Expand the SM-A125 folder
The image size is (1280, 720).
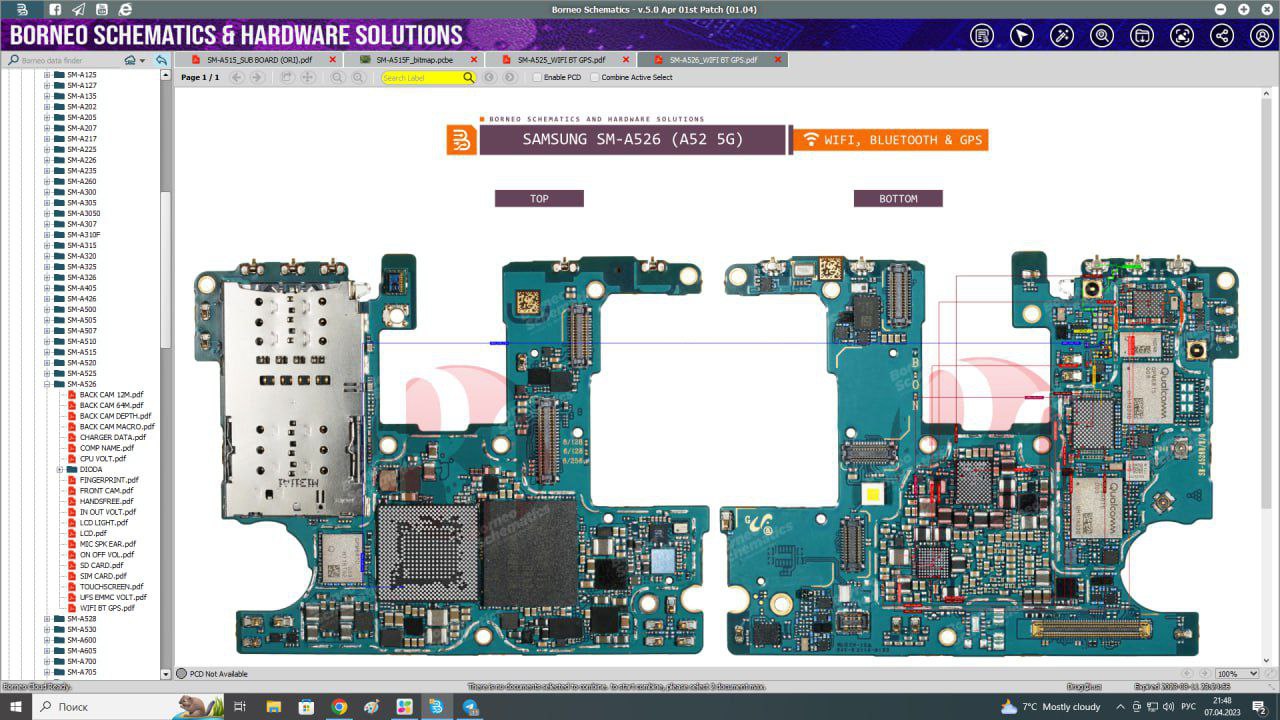[x=47, y=75]
